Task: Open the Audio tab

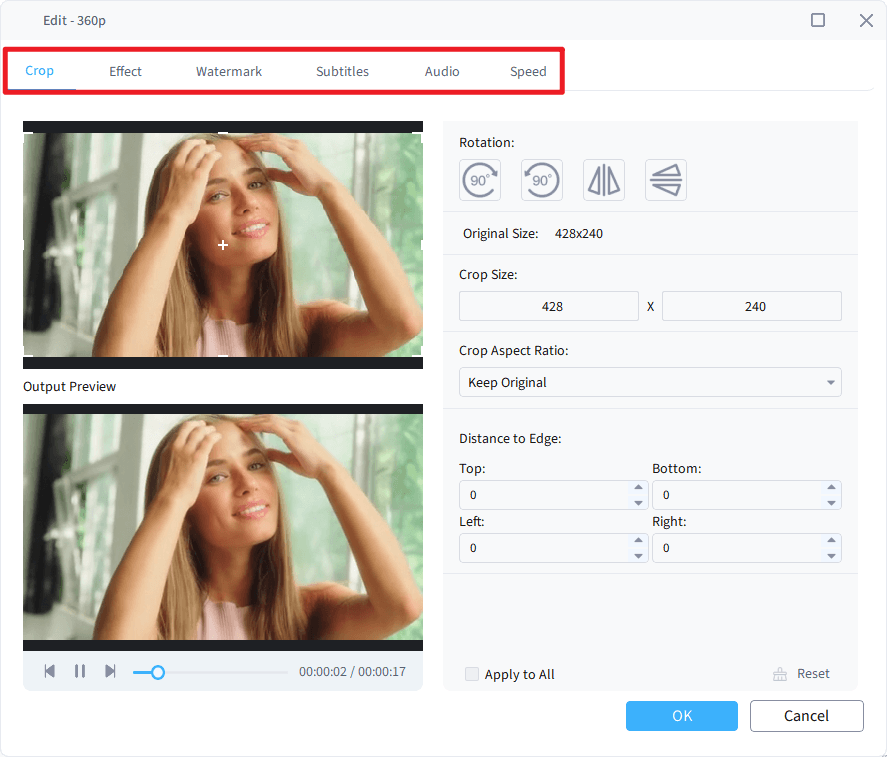Action: (441, 71)
